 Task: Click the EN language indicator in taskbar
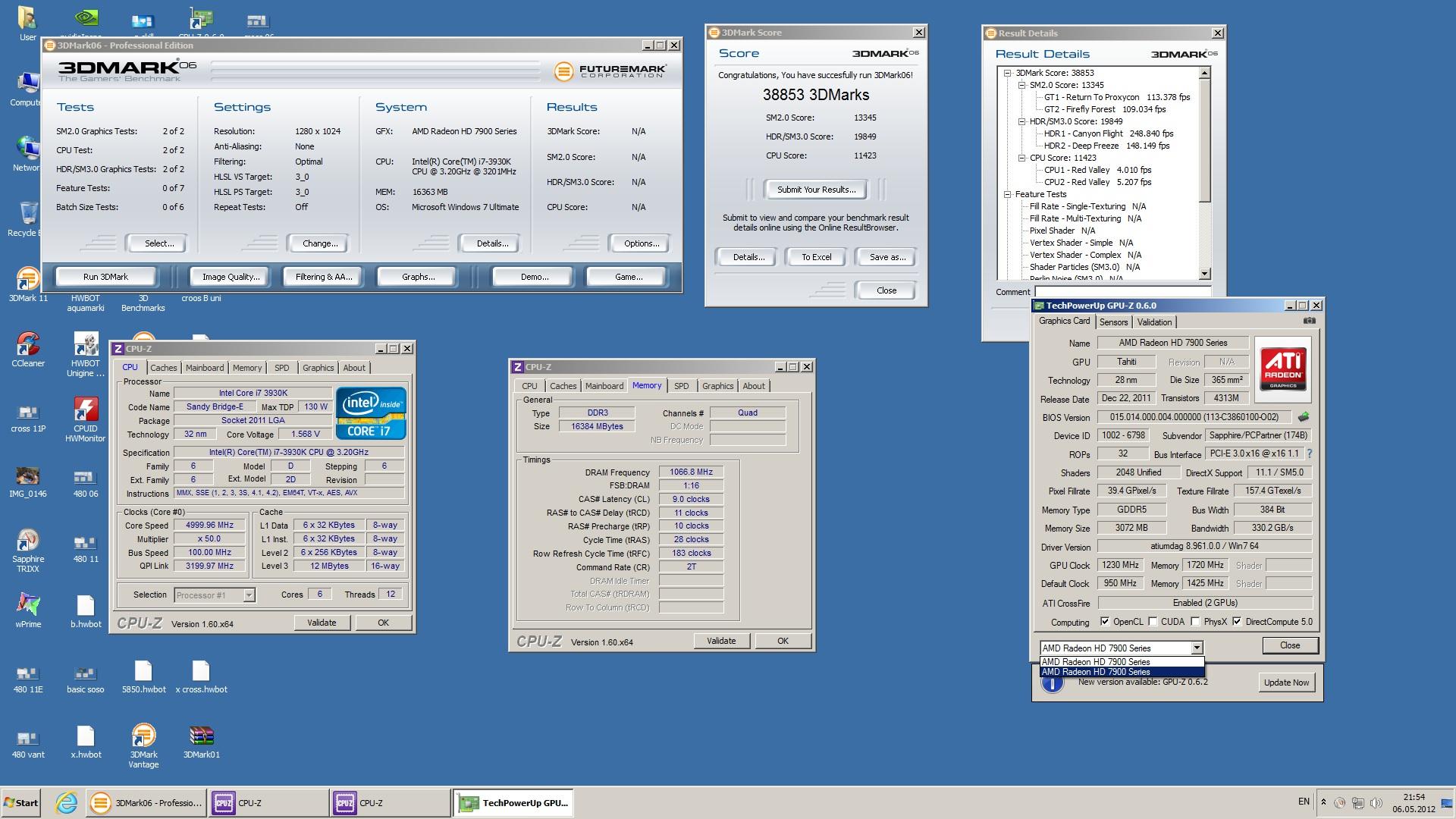click(1304, 802)
